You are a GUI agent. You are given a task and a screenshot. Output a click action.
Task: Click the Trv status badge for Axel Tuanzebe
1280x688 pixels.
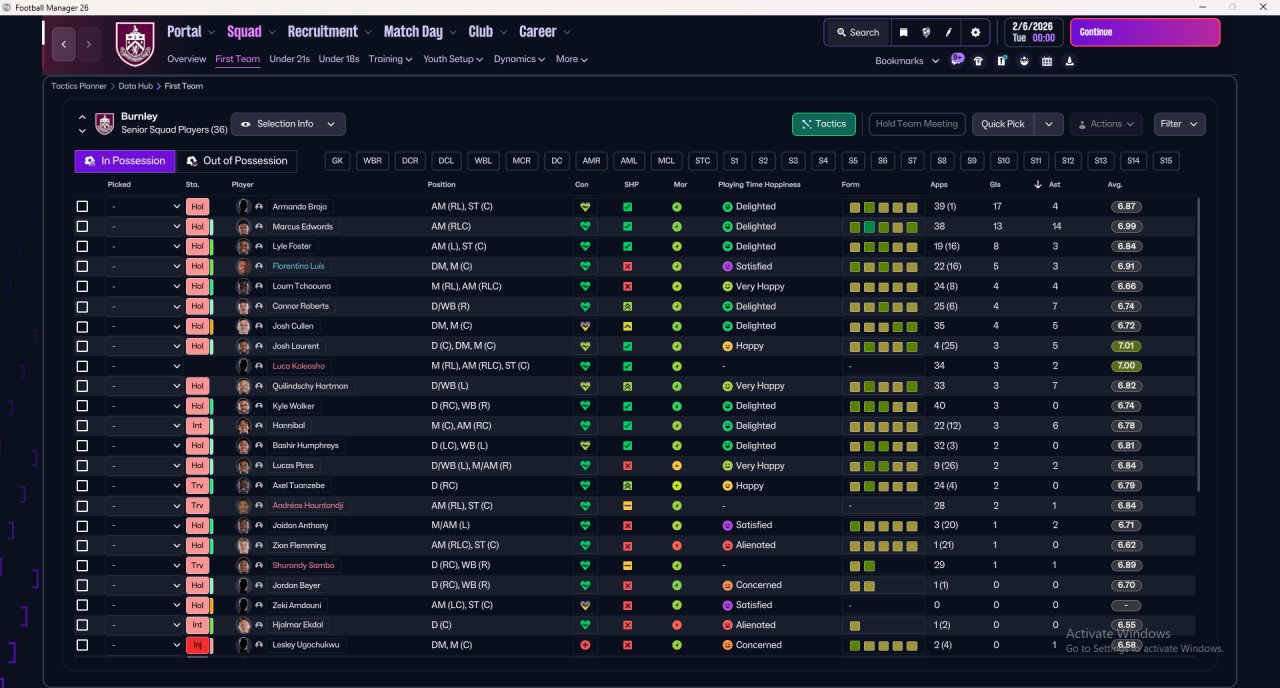pos(197,486)
